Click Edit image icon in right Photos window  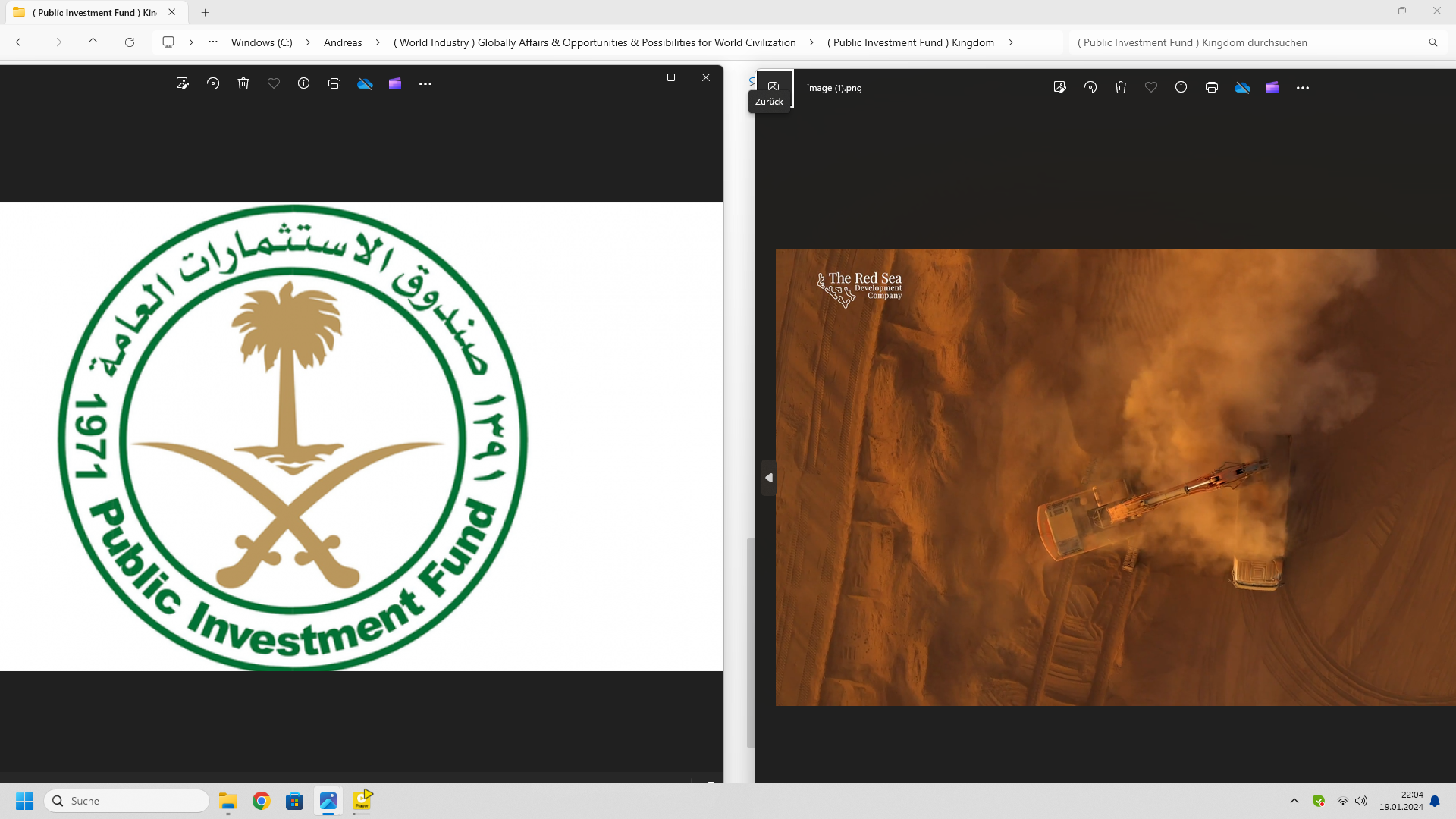pos(1059,87)
